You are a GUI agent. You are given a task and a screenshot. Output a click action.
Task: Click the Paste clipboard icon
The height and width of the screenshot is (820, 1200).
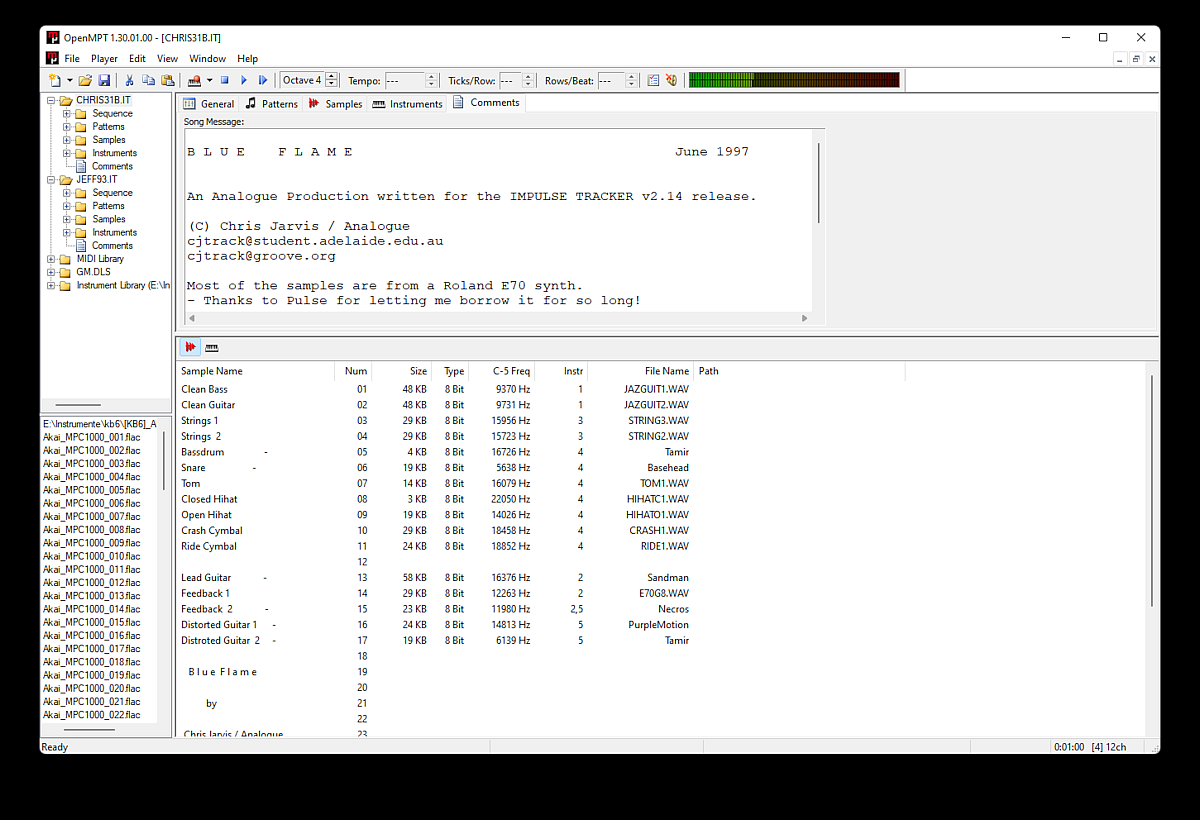168,80
